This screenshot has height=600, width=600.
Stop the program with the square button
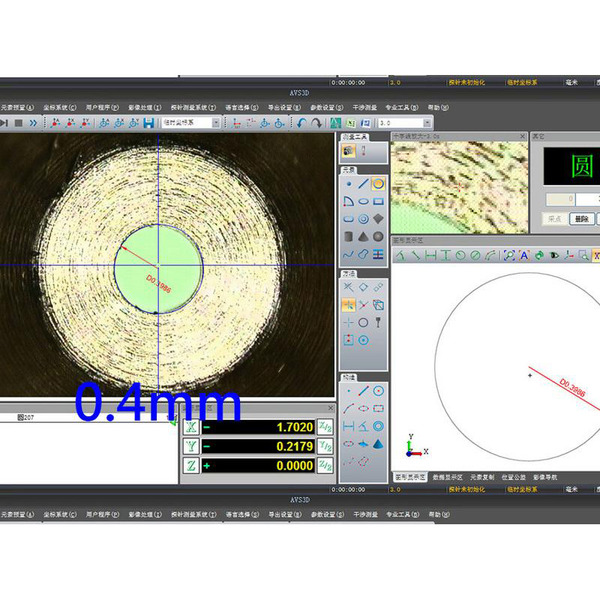[18, 123]
